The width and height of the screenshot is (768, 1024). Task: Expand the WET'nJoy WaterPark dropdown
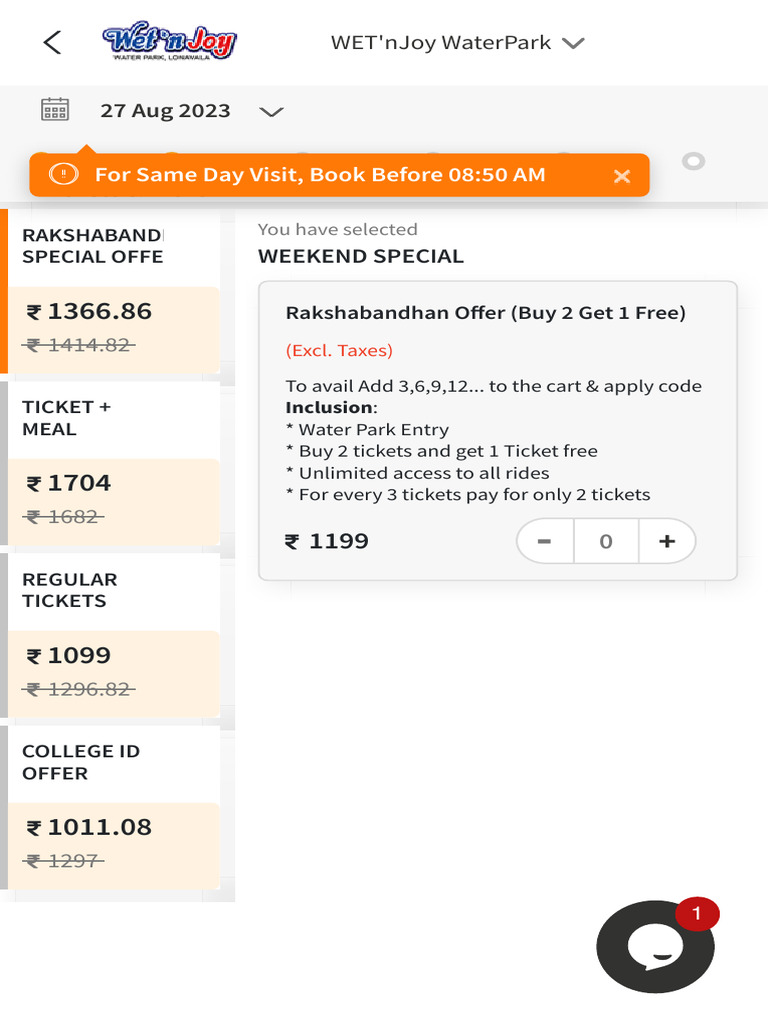[x=572, y=43]
